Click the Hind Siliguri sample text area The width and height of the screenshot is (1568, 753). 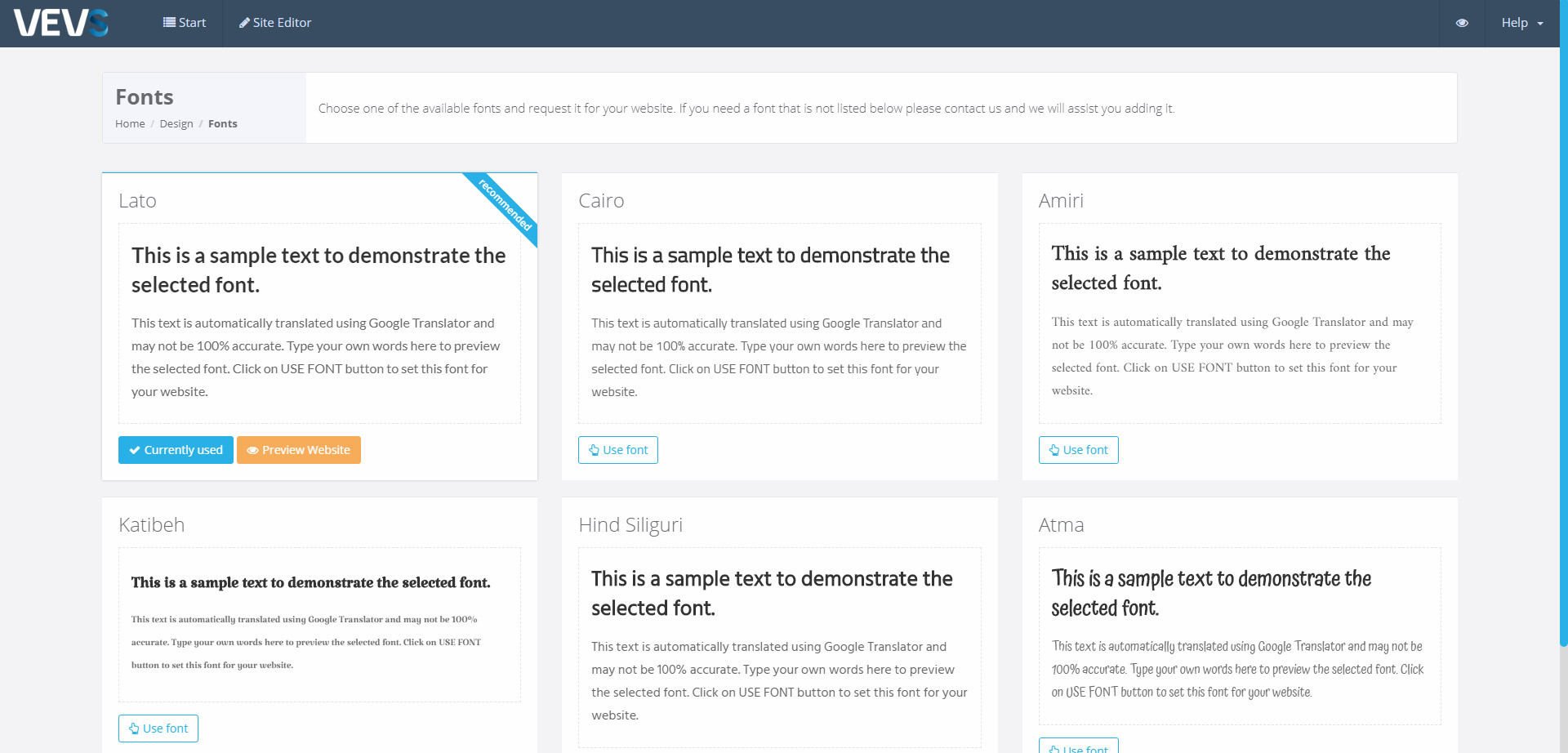tap(779, 647)
